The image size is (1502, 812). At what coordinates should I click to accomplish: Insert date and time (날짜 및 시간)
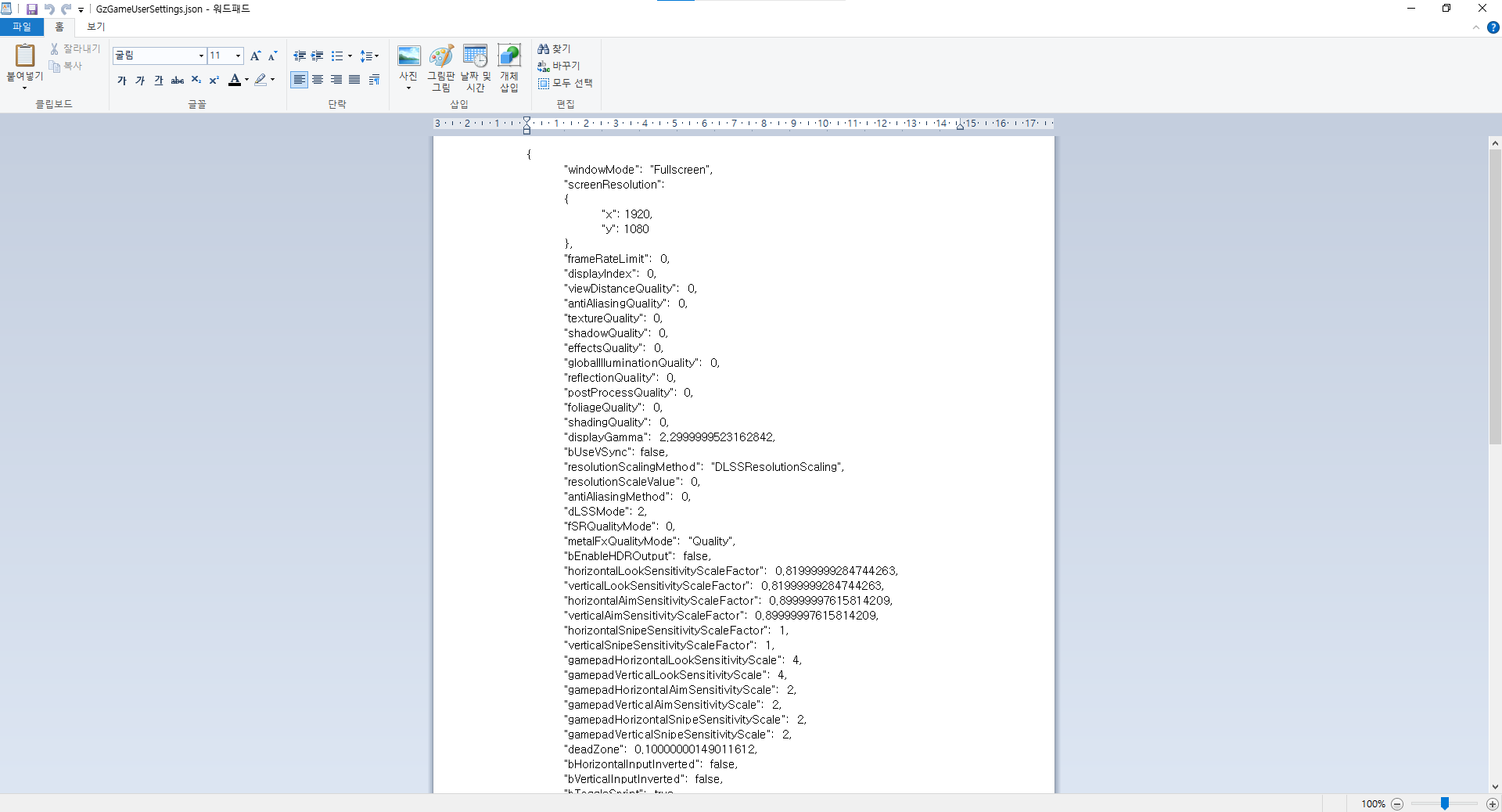(475, 57)
